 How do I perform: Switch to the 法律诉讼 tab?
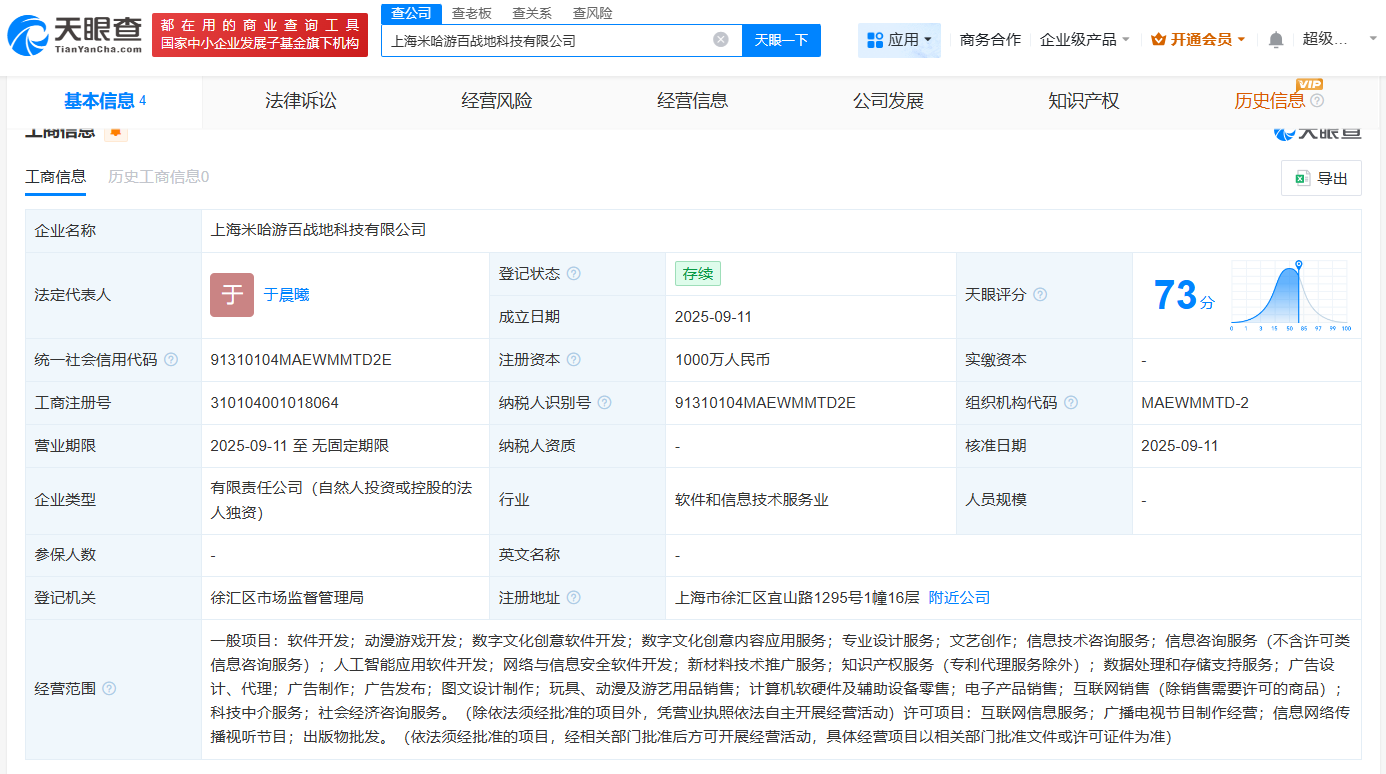click(300, 101)
